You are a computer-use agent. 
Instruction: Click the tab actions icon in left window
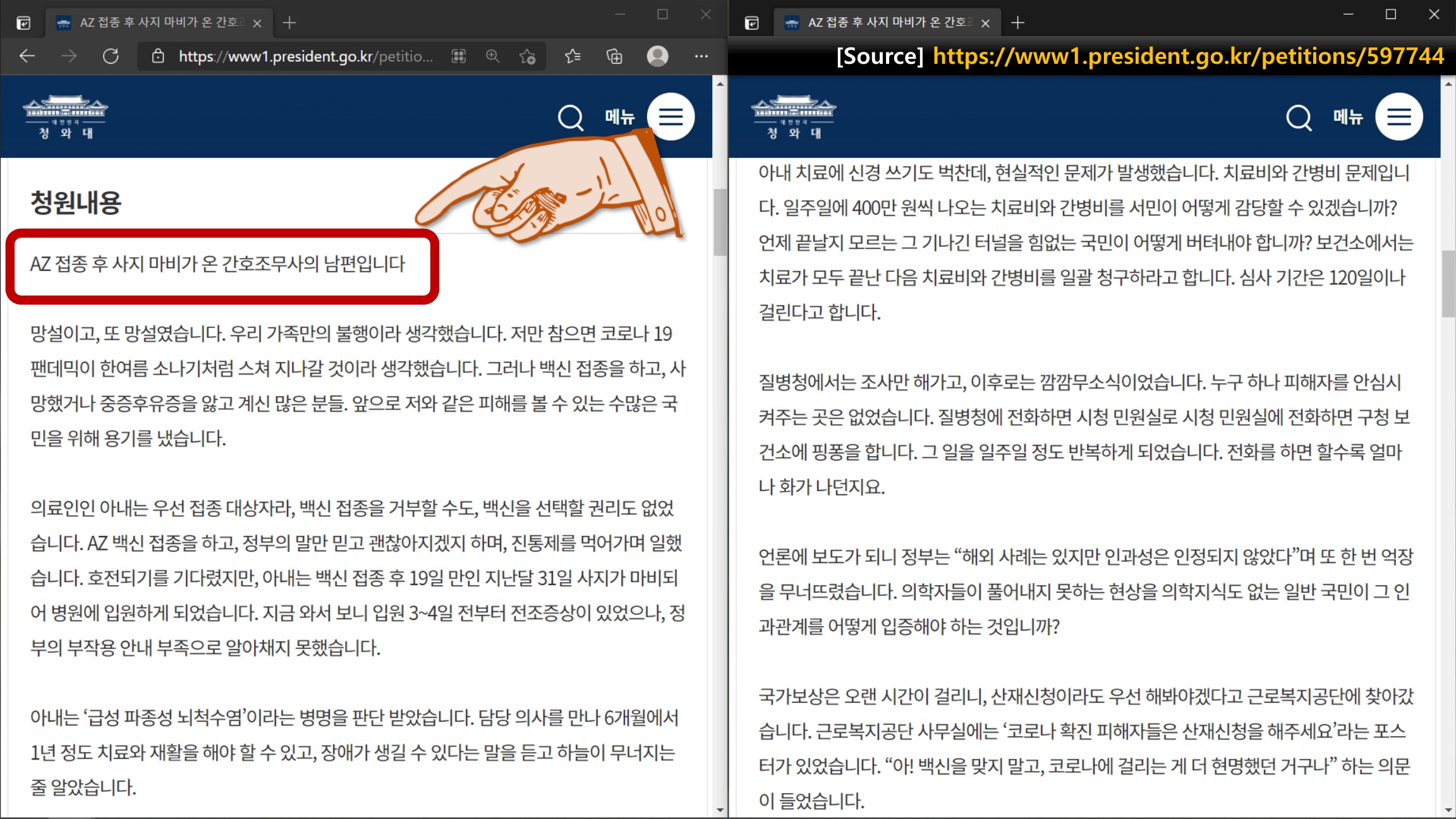coord(23,23)
